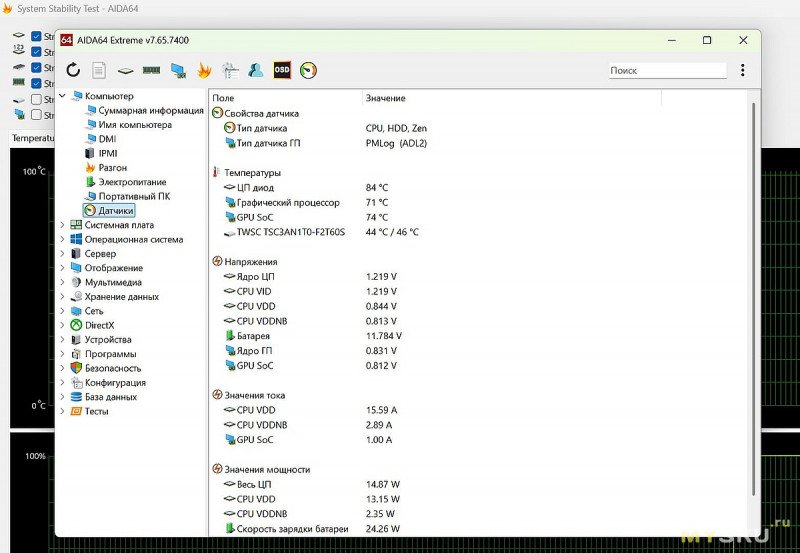Click the Refresh toolbar icon
Image resolution: width=800 pixels, height=553 pixels.
click(73, 70)
